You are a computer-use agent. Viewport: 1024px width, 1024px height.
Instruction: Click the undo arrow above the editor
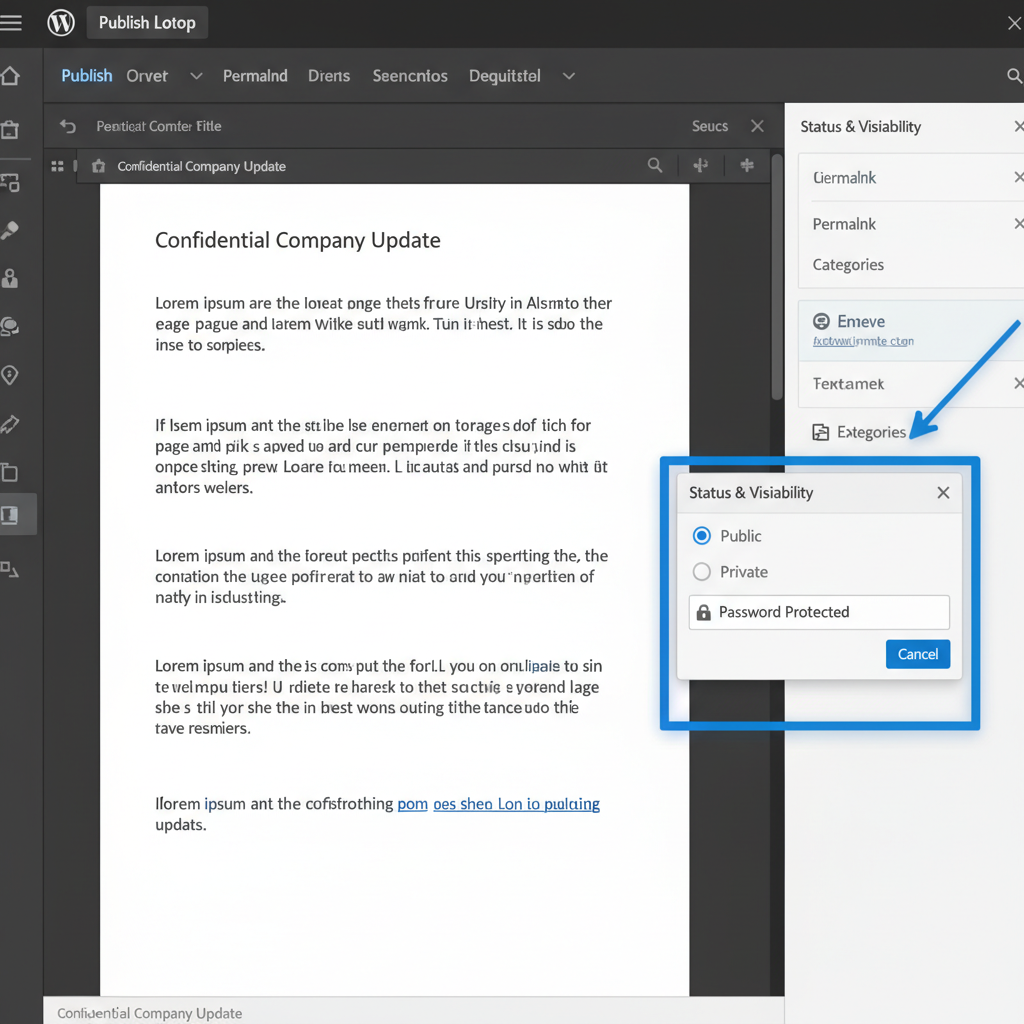pyautogui.click(x=66, y=126)
